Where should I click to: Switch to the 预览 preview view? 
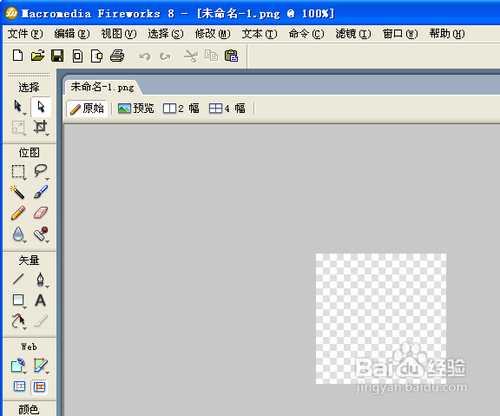(136, 108)
